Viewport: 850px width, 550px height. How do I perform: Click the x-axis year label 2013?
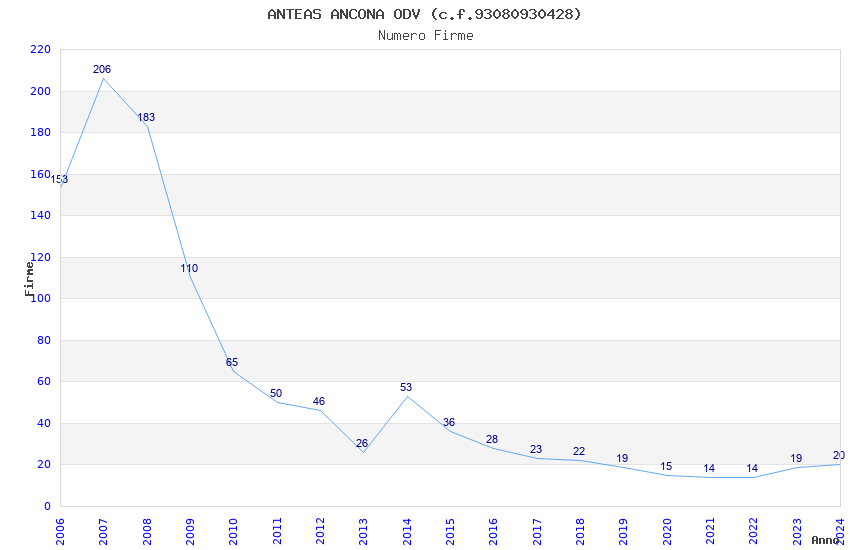(363, 532)
